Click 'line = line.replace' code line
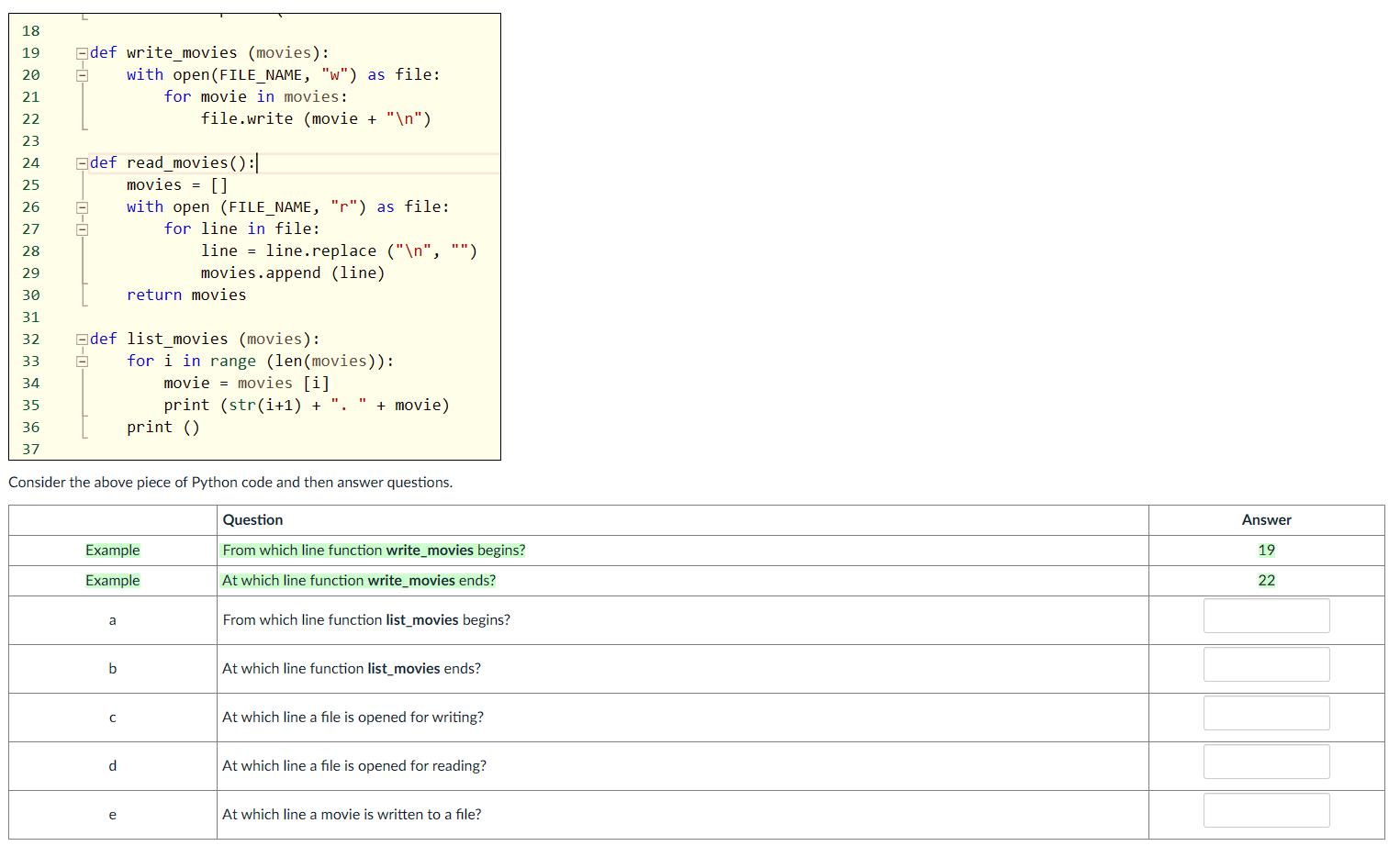This screenshot has width=1400, height=857. 339,251
